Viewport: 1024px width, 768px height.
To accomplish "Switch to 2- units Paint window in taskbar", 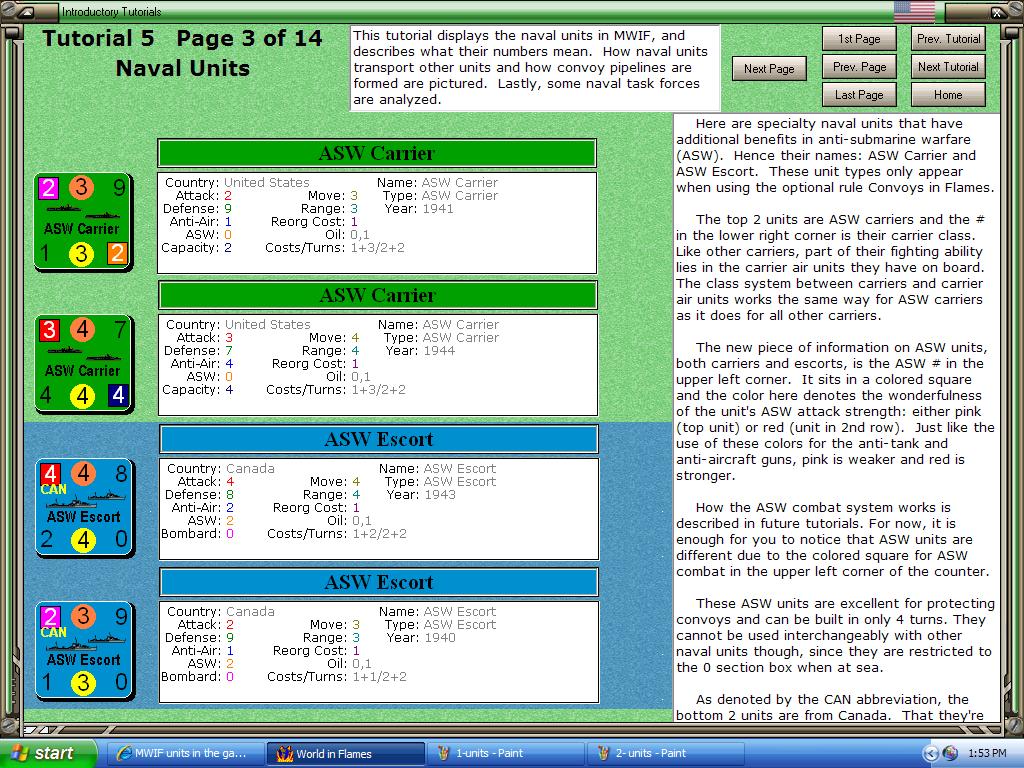I will pyautogui.click(x=665, y=753).
